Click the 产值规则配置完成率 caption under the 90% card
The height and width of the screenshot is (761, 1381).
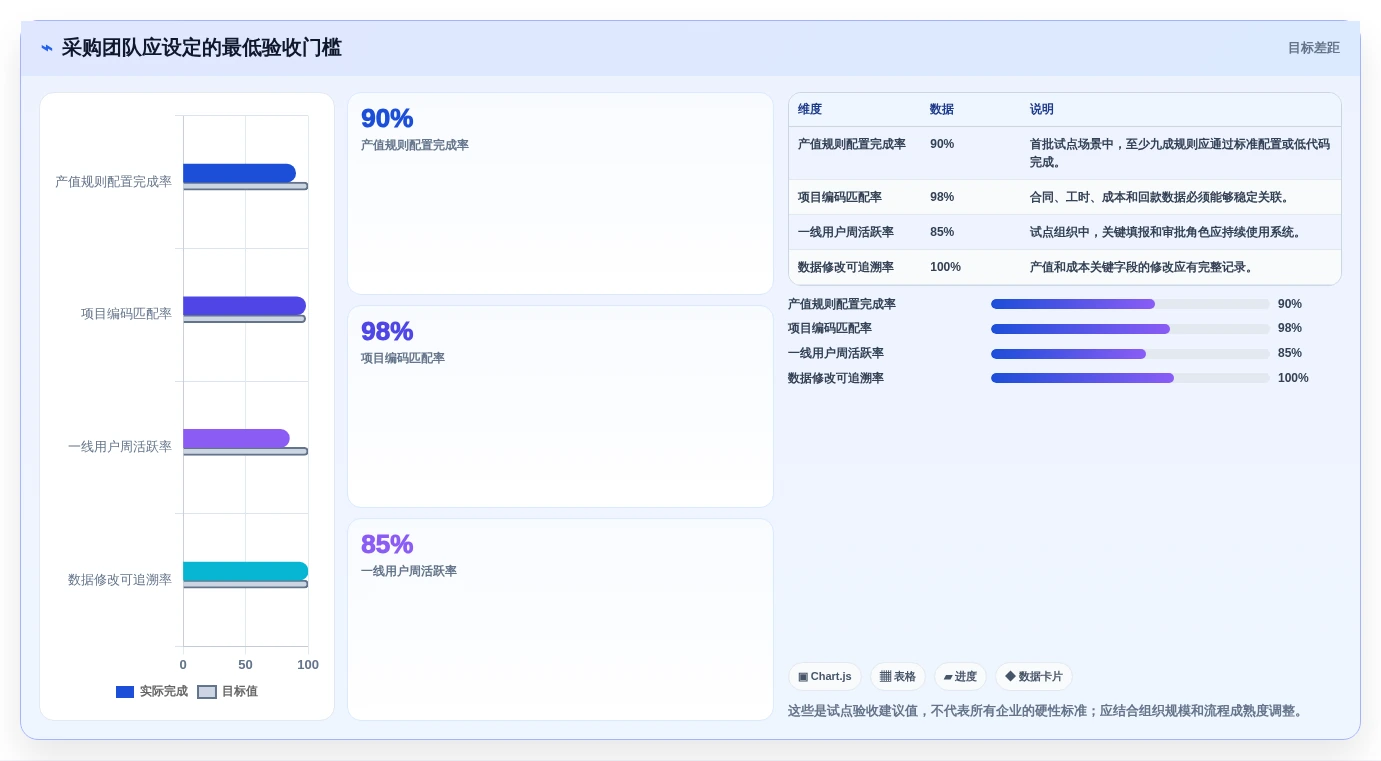tap(415, 145)
